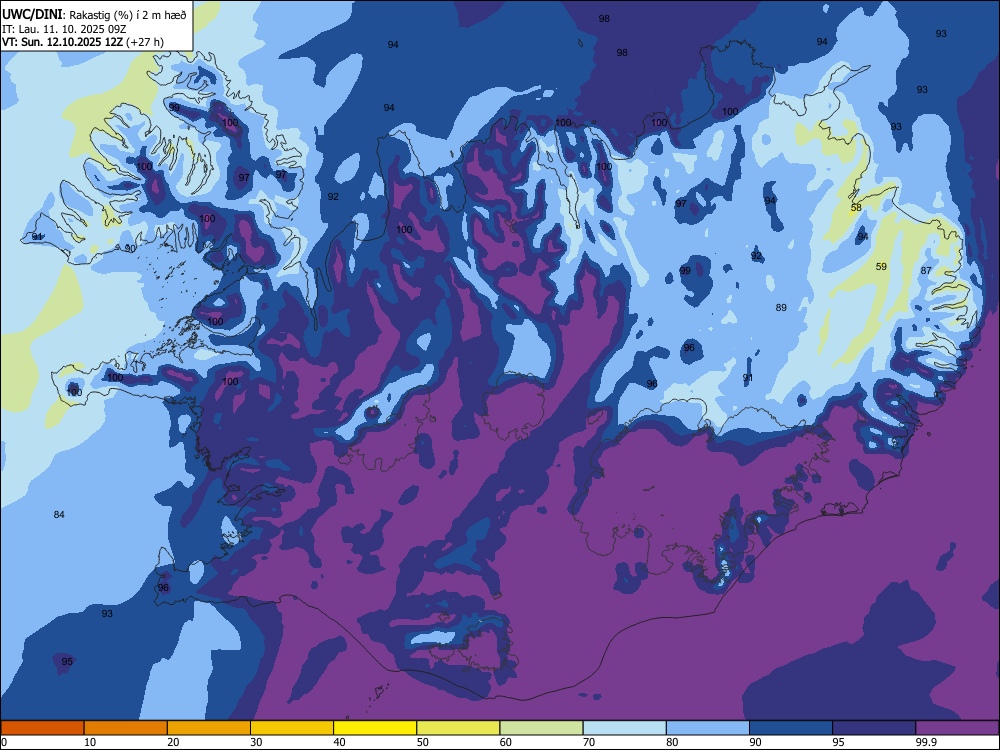Click the '80' tick label on color scale

pos(672,742)
